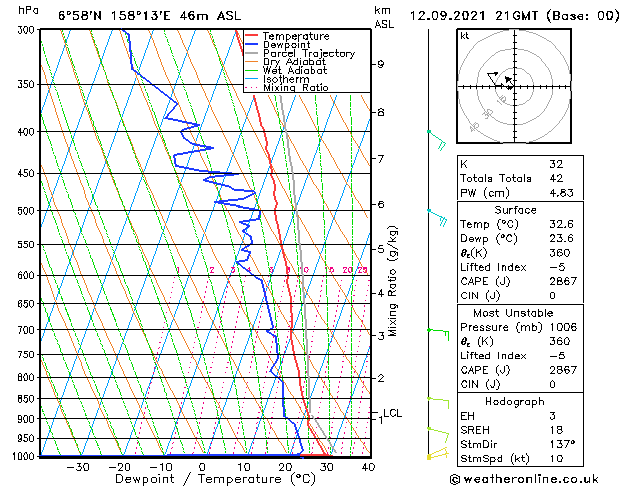Click the surface Temp value 32.6
629x486 pixels.
coord(561,224)
